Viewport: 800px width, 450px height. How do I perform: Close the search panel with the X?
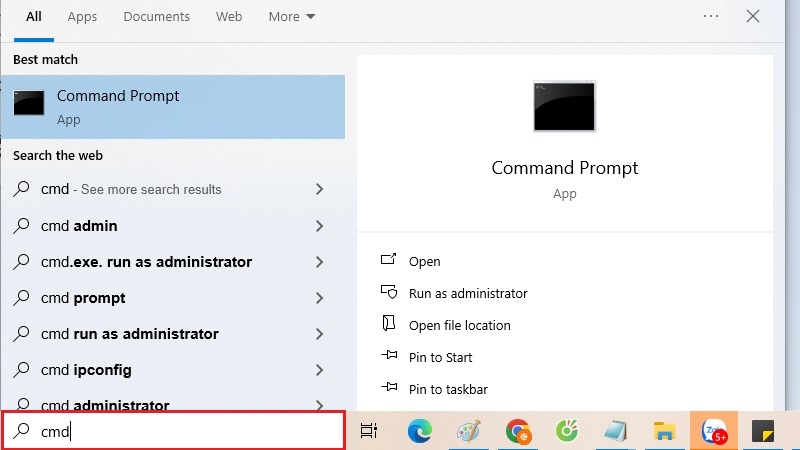[x=753, y=16]
